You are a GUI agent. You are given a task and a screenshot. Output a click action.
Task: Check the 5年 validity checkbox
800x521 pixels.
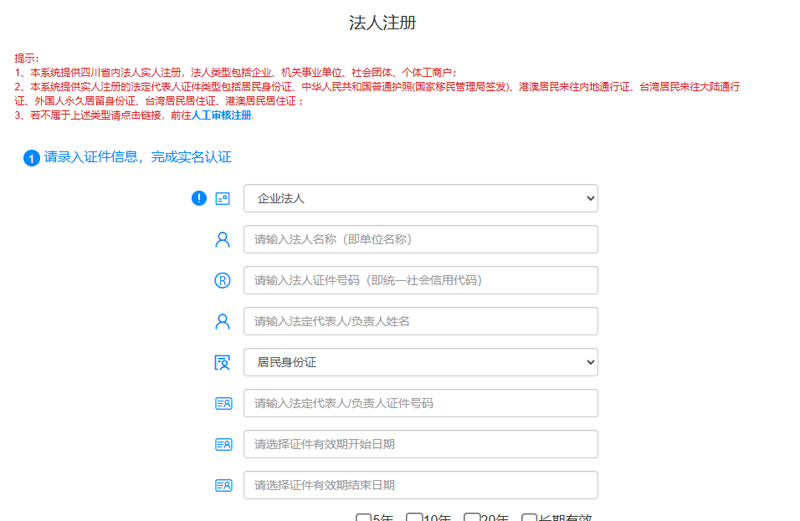[364, 517]
